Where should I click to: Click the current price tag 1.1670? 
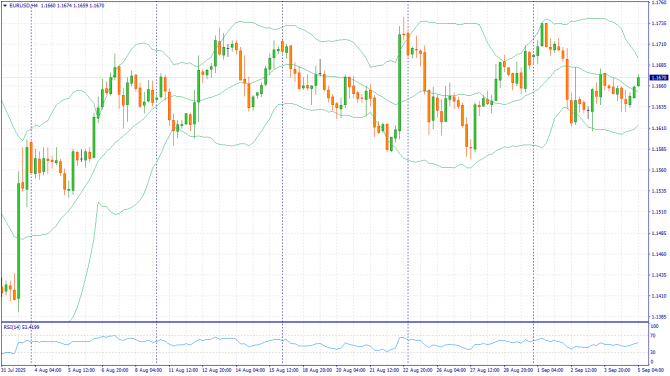pyautogui.click(x=658, y=78)
